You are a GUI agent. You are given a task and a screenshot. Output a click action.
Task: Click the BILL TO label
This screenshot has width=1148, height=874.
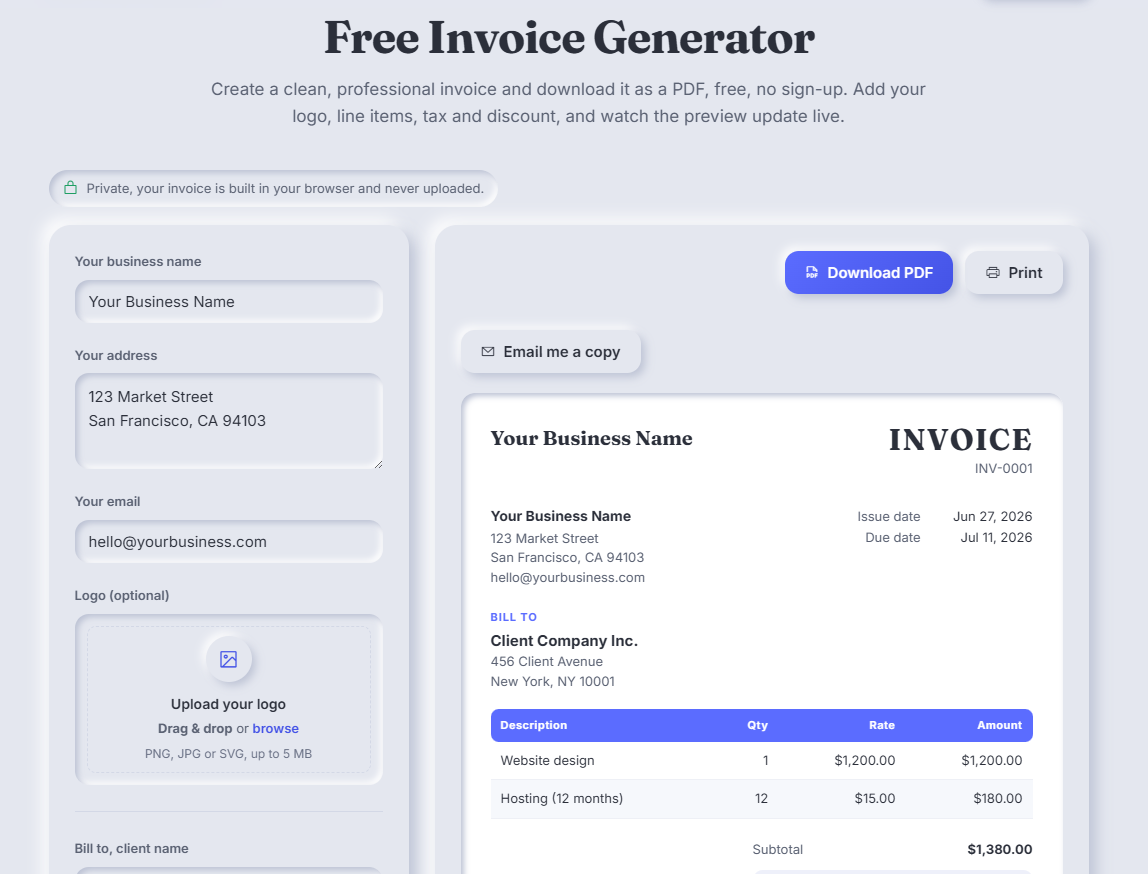(x=513, y=617)
